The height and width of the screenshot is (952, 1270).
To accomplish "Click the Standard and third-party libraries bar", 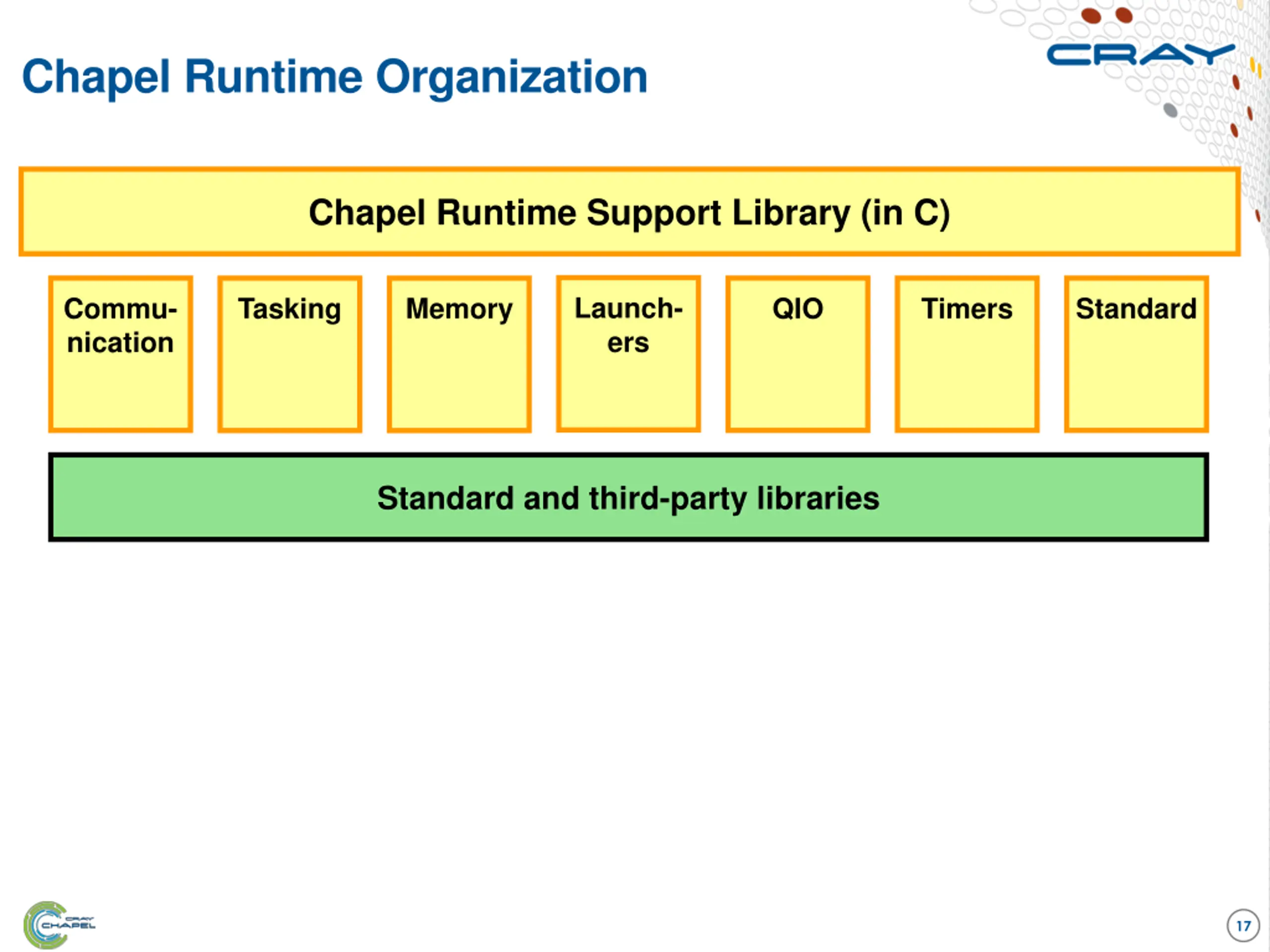I will pyautogui.click(x=629, y=497).
